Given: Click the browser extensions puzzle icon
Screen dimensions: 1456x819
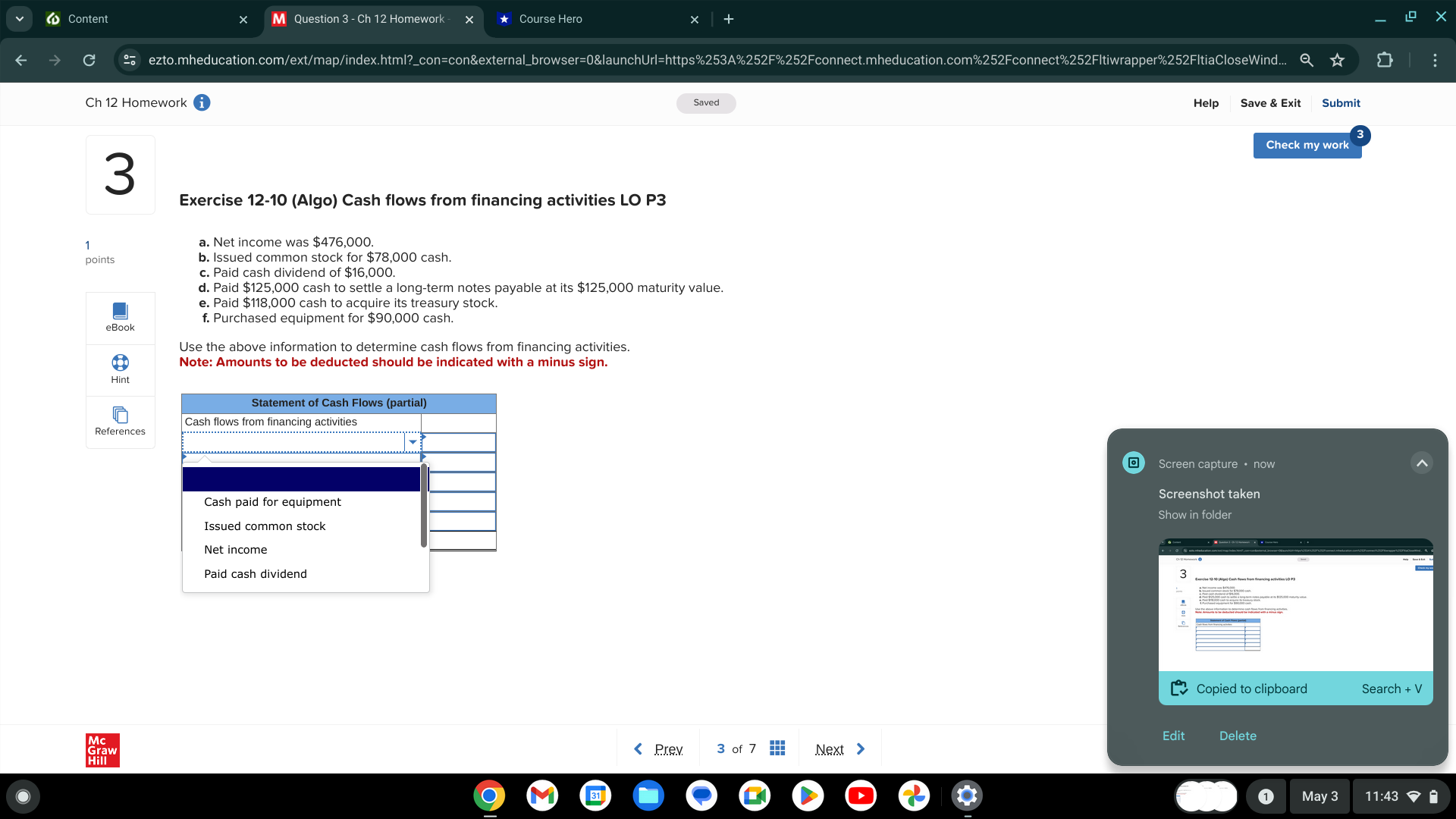Looking at the screenshot, I should tap(1385, 60).
